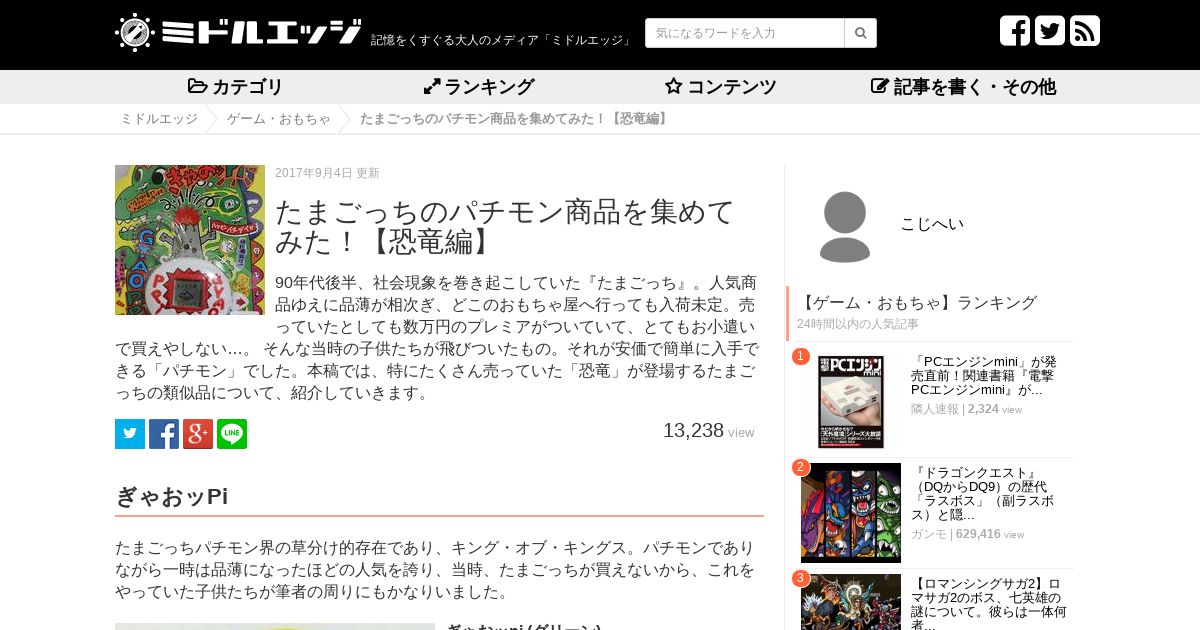Open the article's ぎゃおッPi thumbnail image

coord(190,240)
